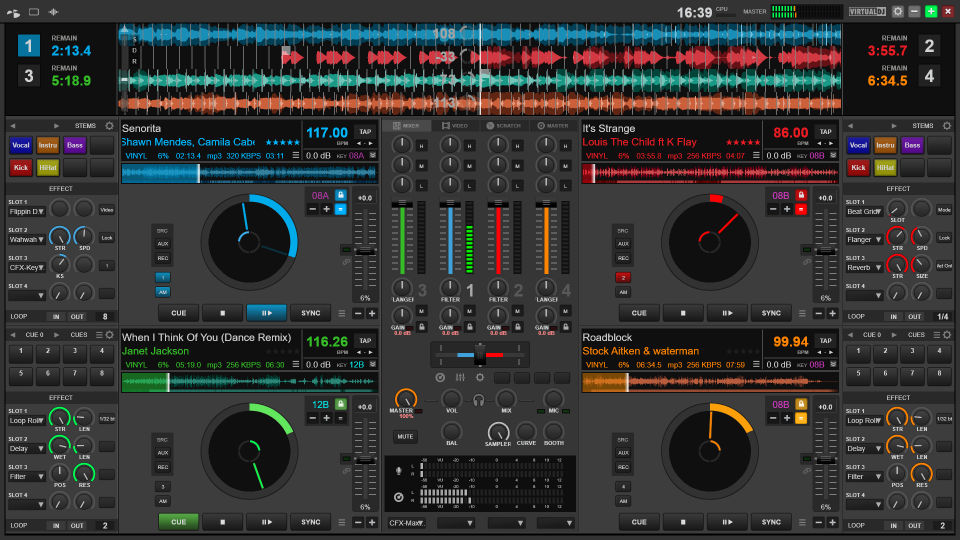The image size is (960, 540).
Task: Switch to the SCRATCH tab
Action: 503,126
